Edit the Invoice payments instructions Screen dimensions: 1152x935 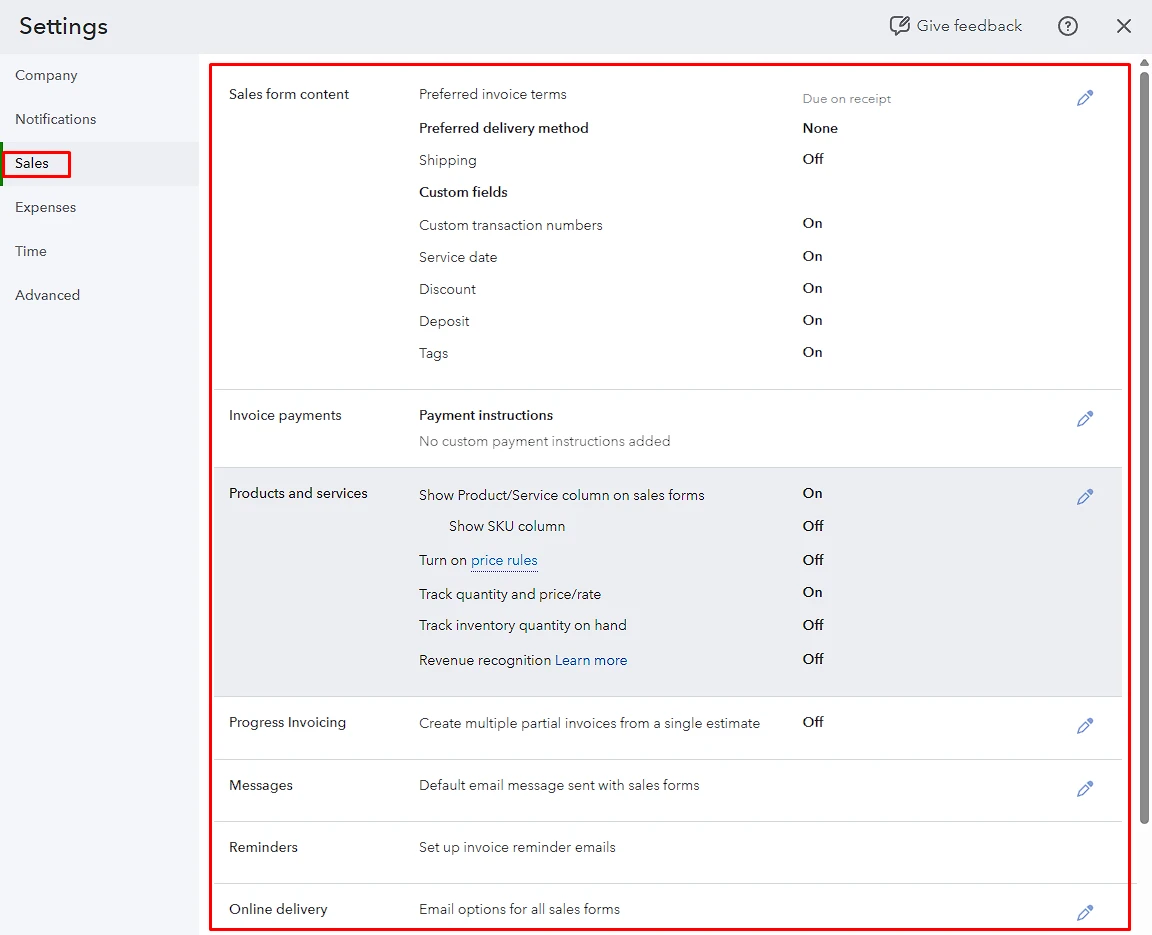click(1085, 418)
